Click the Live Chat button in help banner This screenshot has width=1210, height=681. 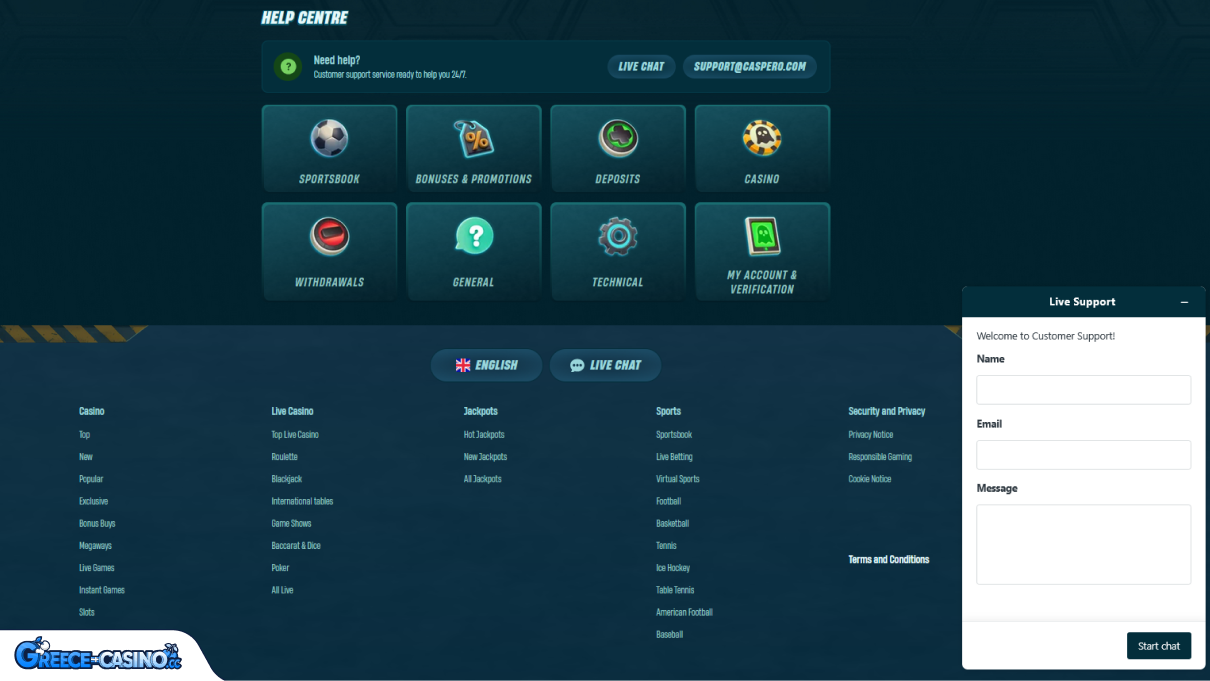[x=641, y=67]
